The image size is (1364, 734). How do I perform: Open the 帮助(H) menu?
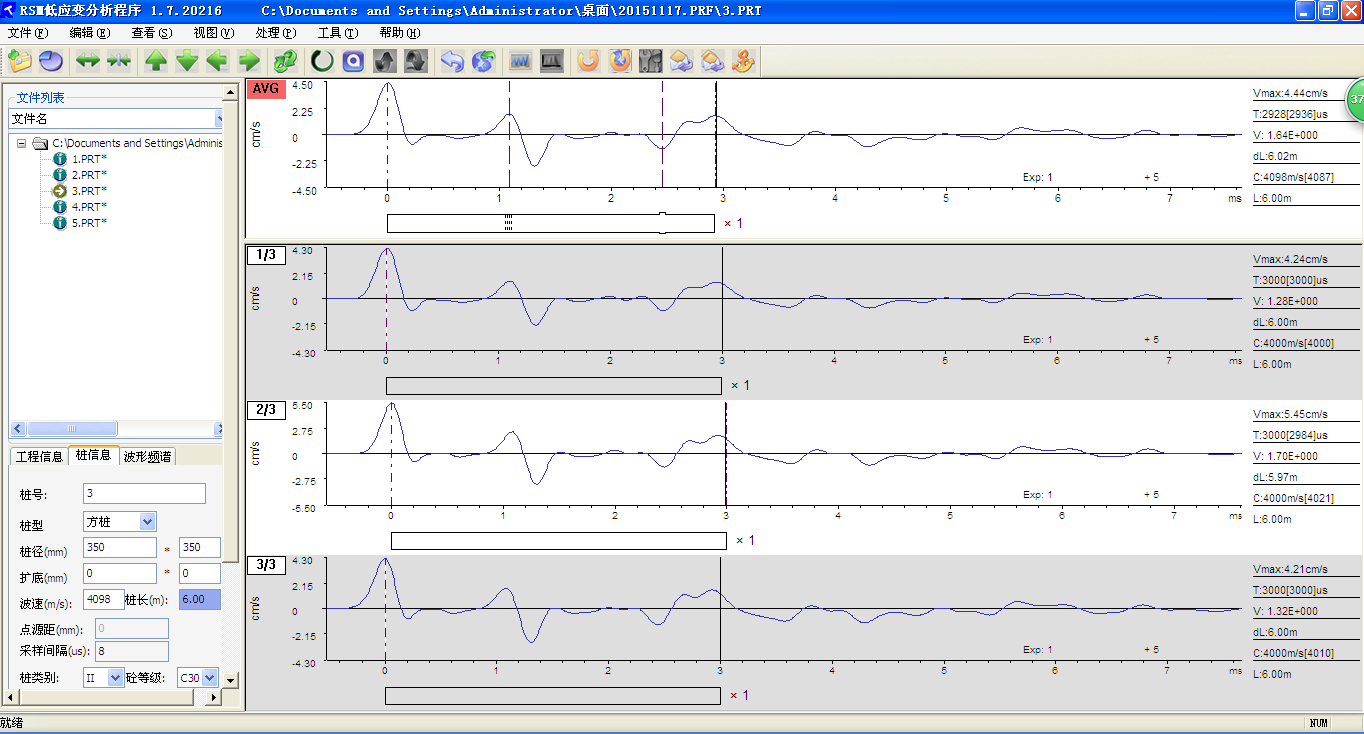pos(400,33)
